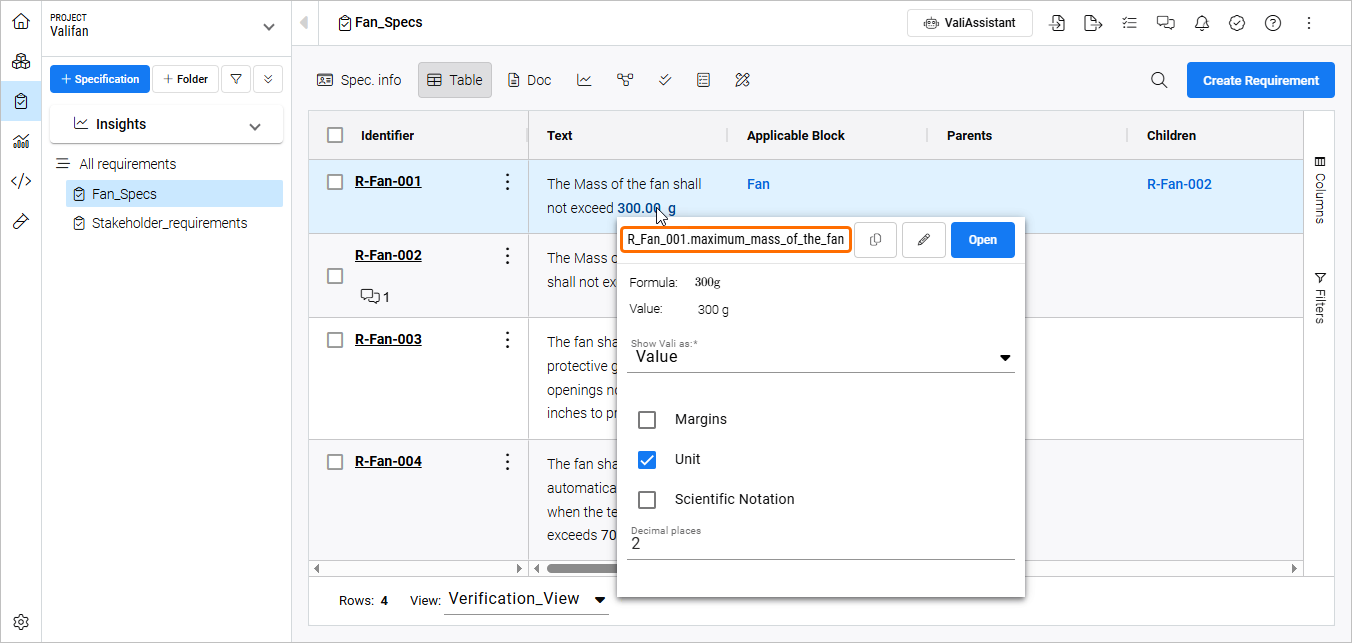Click the Create Requirement button
1352x643 pixels.
pyautogui.click(x=1260, y=81)
